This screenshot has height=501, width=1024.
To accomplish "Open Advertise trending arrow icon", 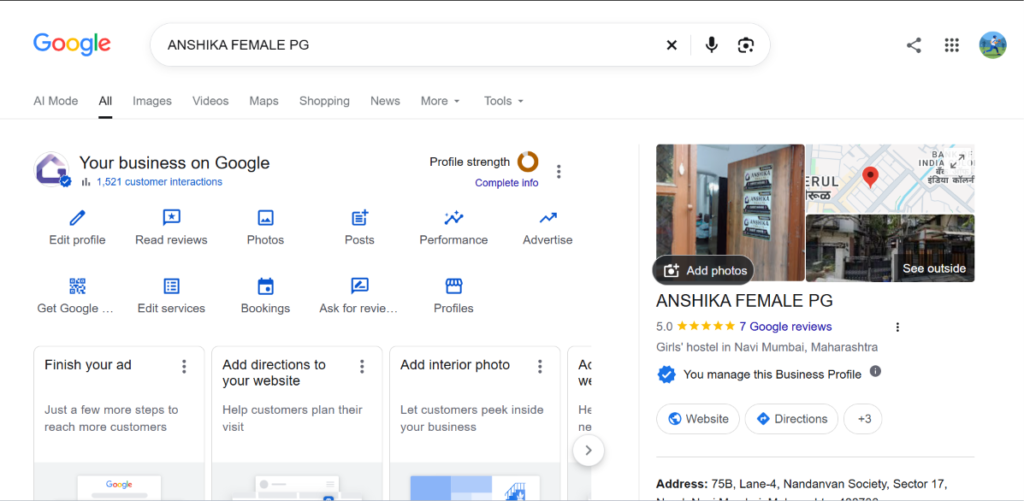I will pyautogui.click(x=547, y=218).
